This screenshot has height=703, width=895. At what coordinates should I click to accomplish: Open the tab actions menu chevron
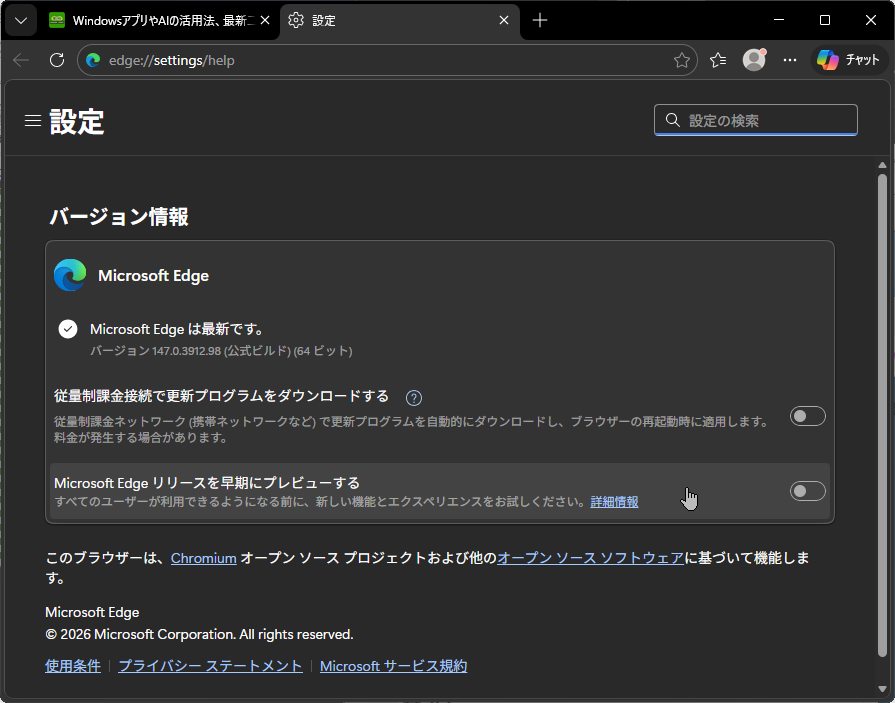[x=21, y=21]
